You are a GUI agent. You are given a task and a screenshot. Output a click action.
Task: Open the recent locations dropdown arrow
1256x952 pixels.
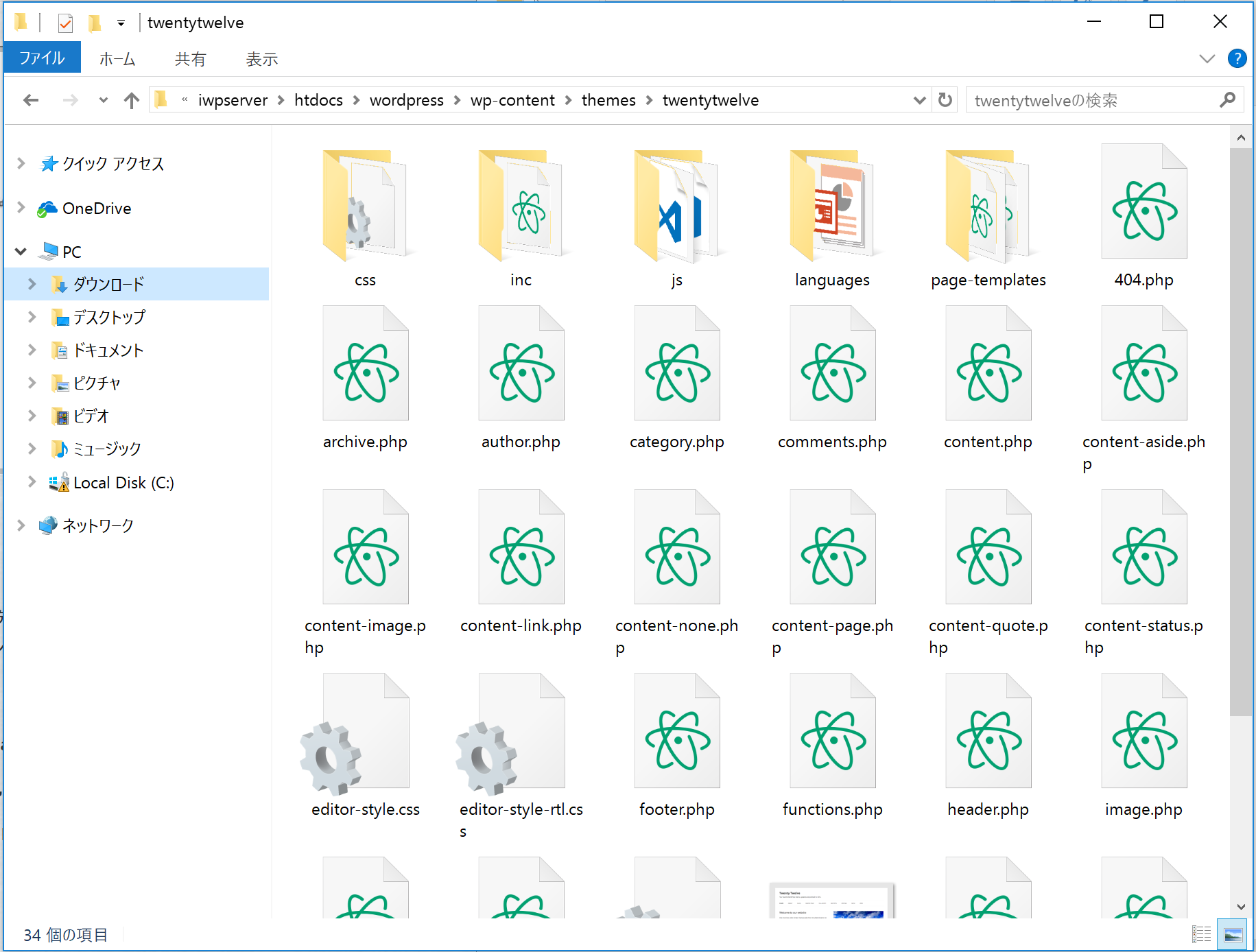pos(103,100)
